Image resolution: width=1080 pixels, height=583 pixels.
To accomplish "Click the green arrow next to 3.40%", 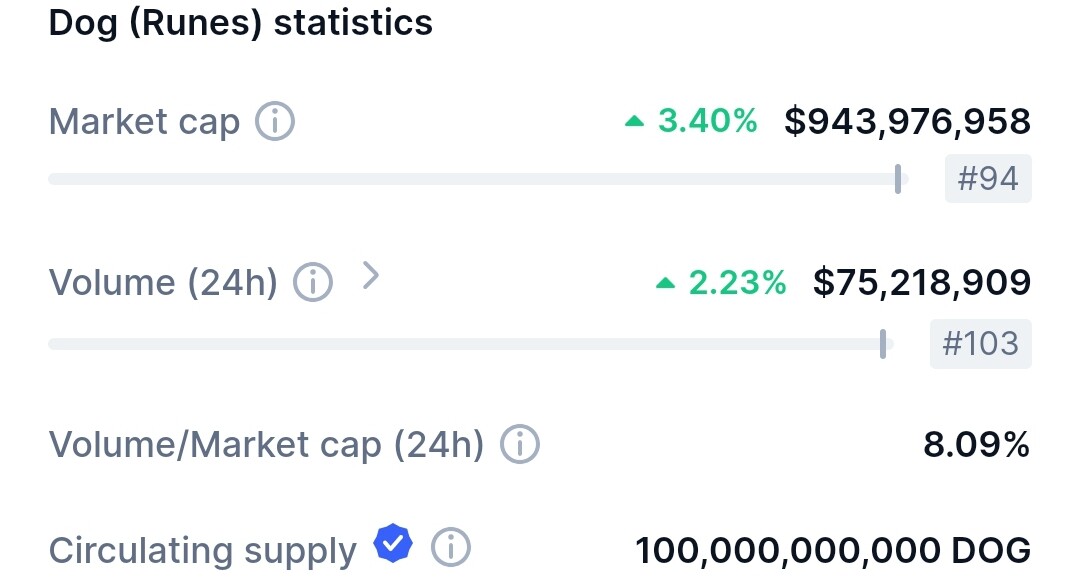I will 634,122.
